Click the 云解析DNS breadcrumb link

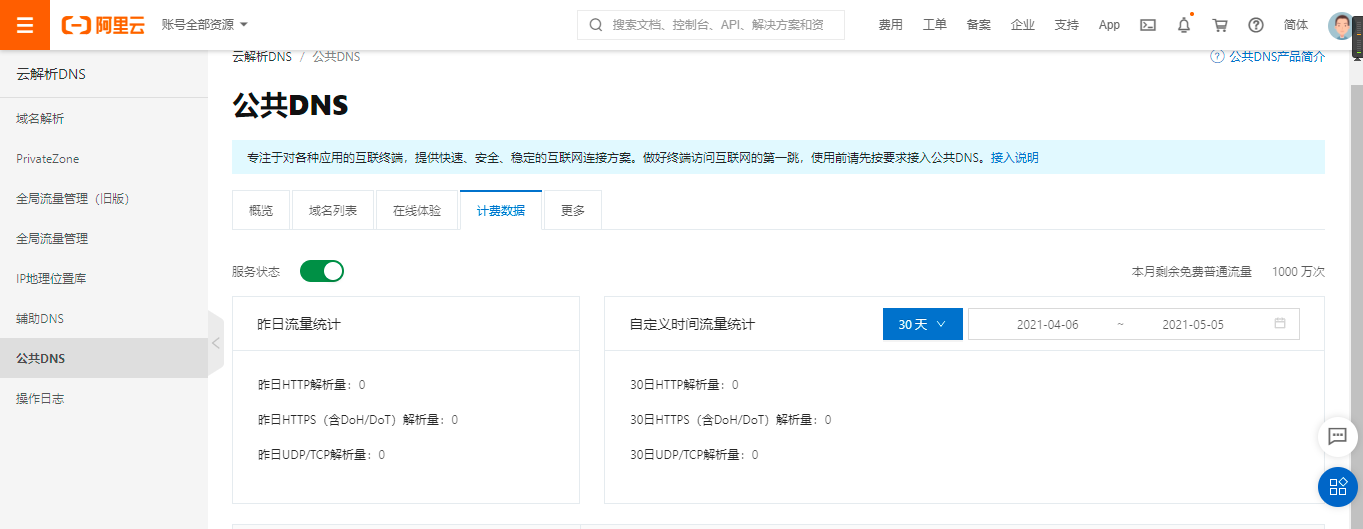[262, 57]
